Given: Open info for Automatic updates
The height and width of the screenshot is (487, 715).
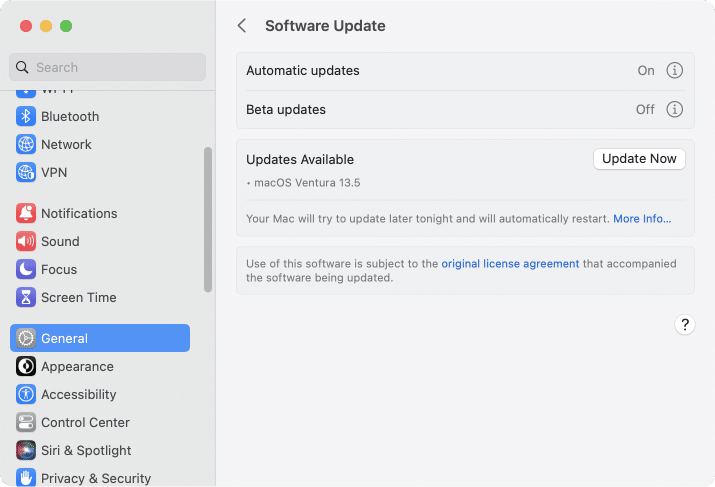Looking at the screenshot, I should (x=674, y=70).
